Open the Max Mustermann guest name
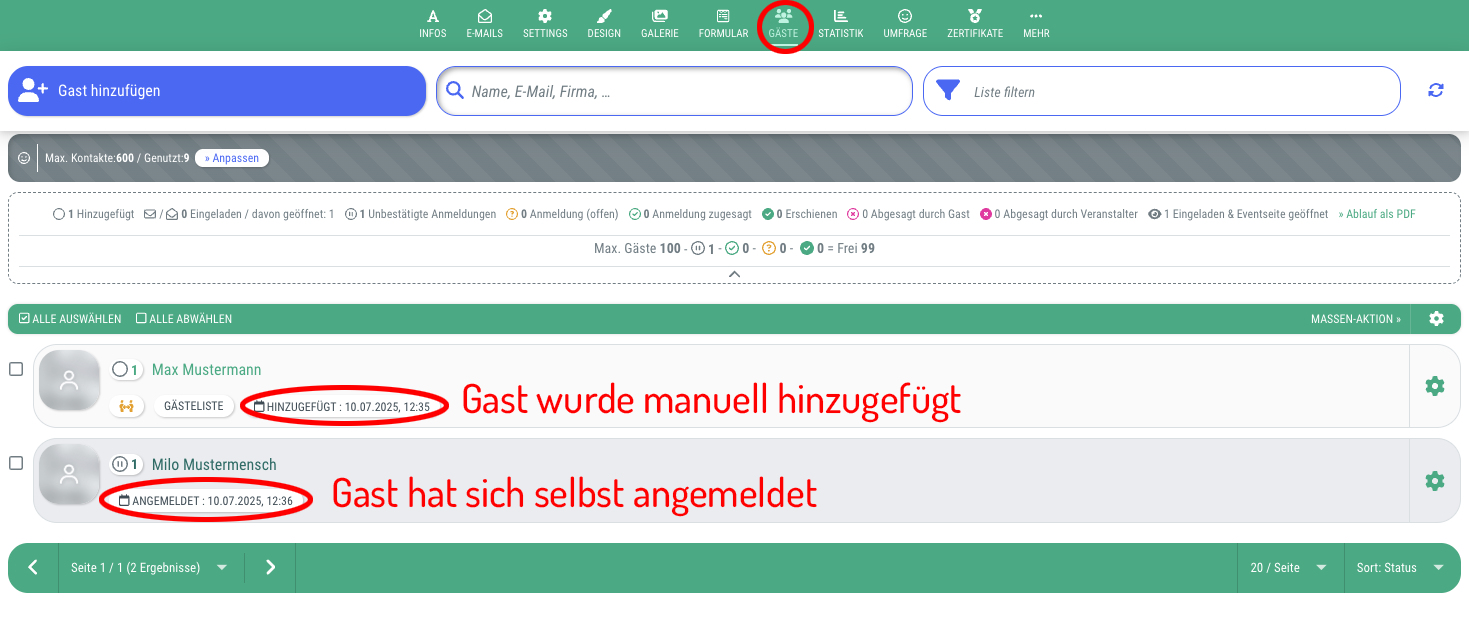 (206, 370)
